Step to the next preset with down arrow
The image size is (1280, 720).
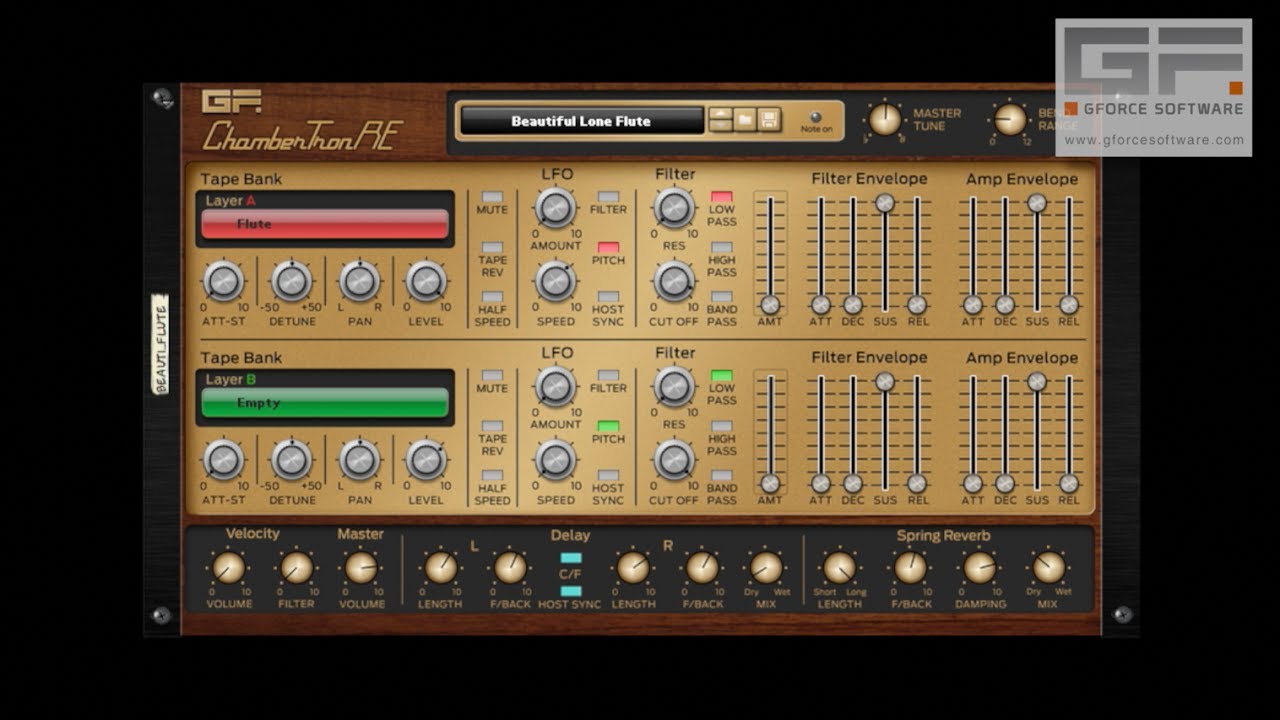pyautogui.click(x=720, y=127)
